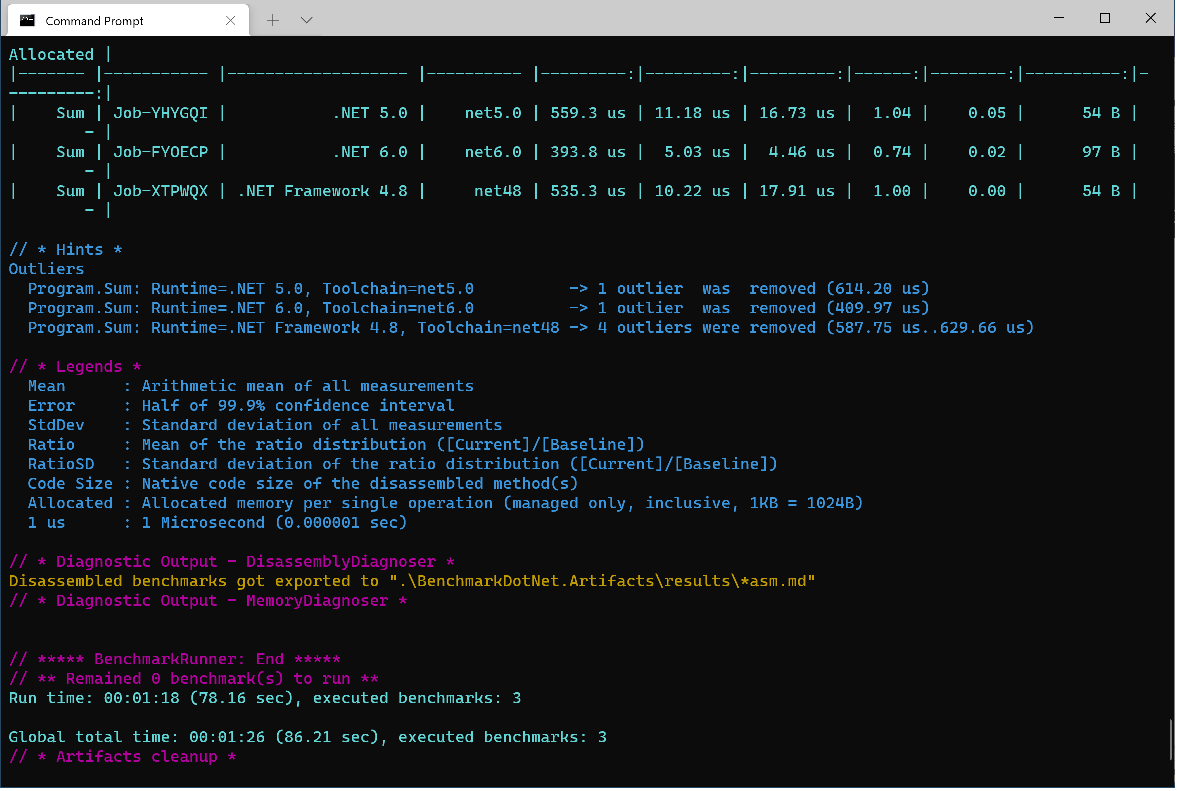Image resolution: width=1177 pixels, height=791 pixels.
Task: Open a new terminal tab
Action: pyautogui.click(x=273, y=20)
